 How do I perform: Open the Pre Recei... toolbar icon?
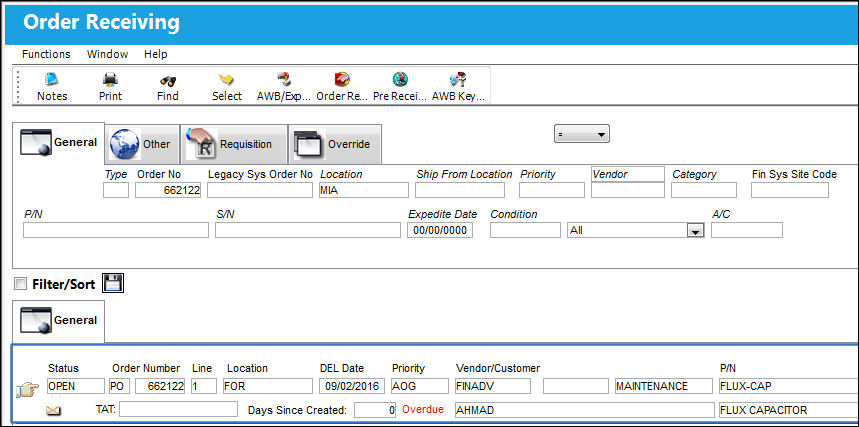[400, 87]
